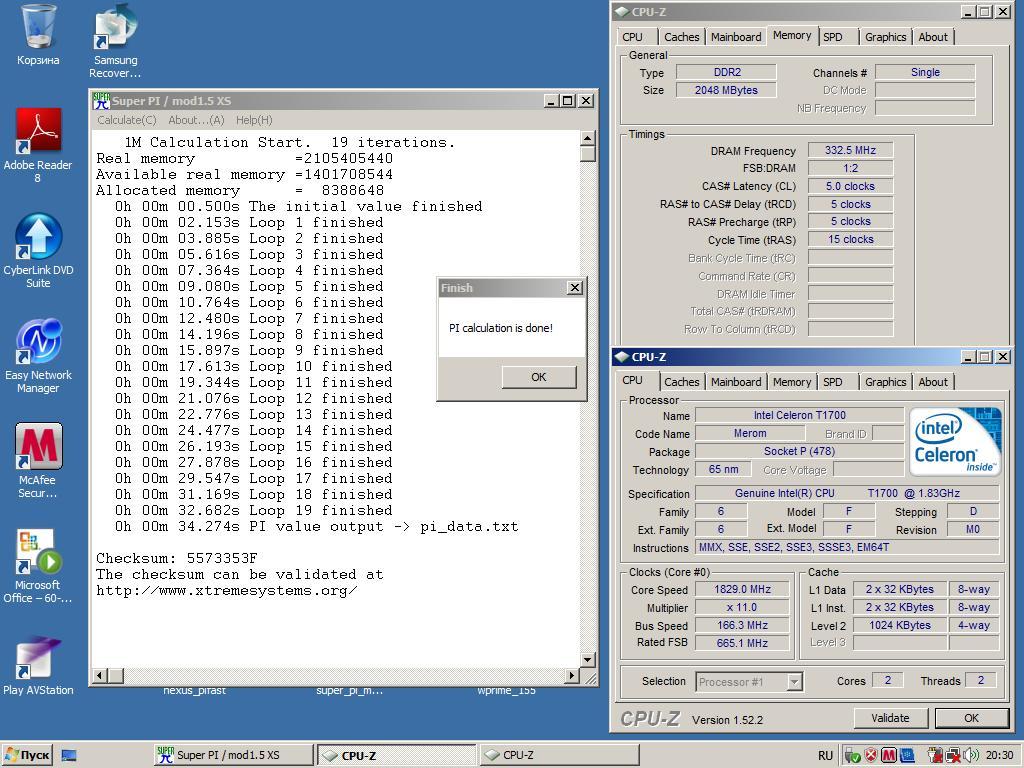Viewport: 1024px width, 768px height.
Task: Open the Help(H) menu in Super PI
Action: 254,120
